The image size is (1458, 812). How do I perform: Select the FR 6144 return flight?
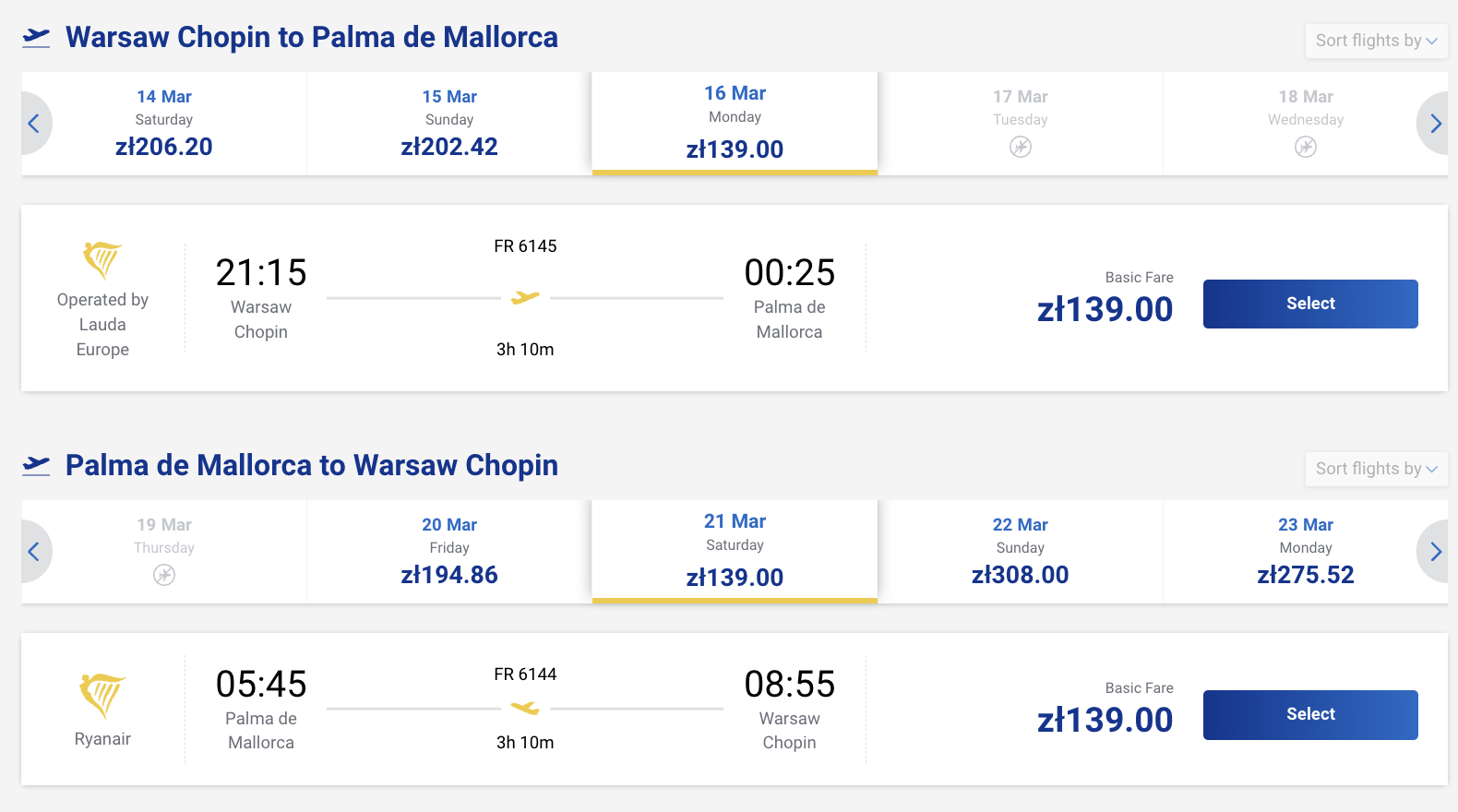[1309, 714]
